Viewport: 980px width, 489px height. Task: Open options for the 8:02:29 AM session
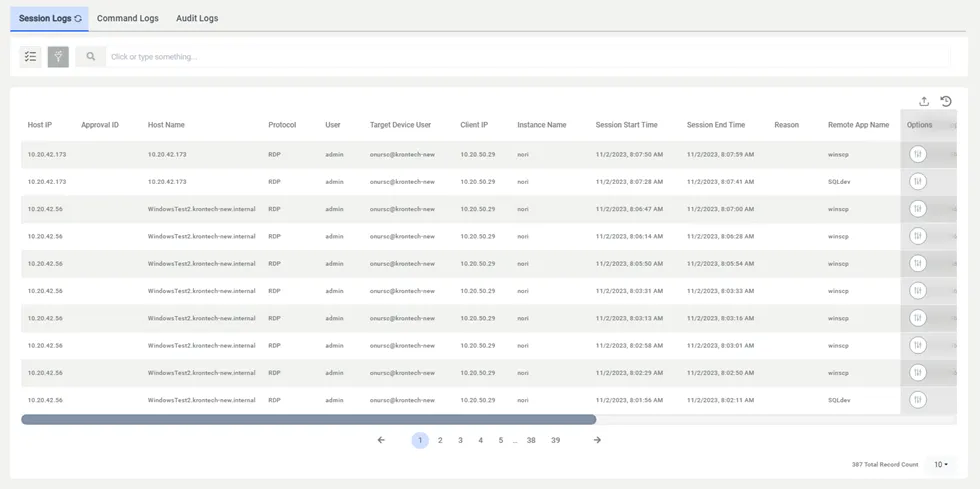click(918, 373)
